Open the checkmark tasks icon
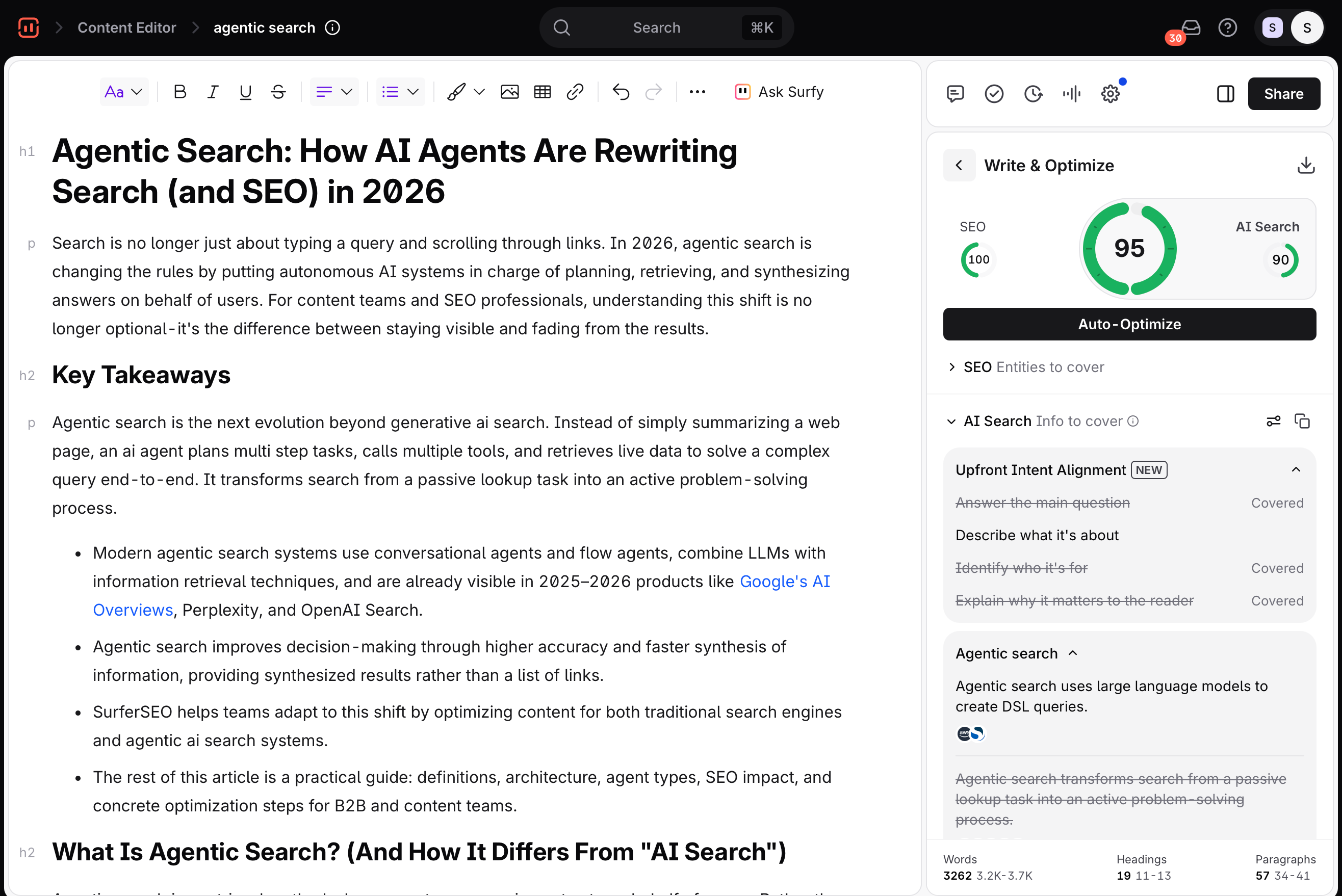 click(994, 94)
